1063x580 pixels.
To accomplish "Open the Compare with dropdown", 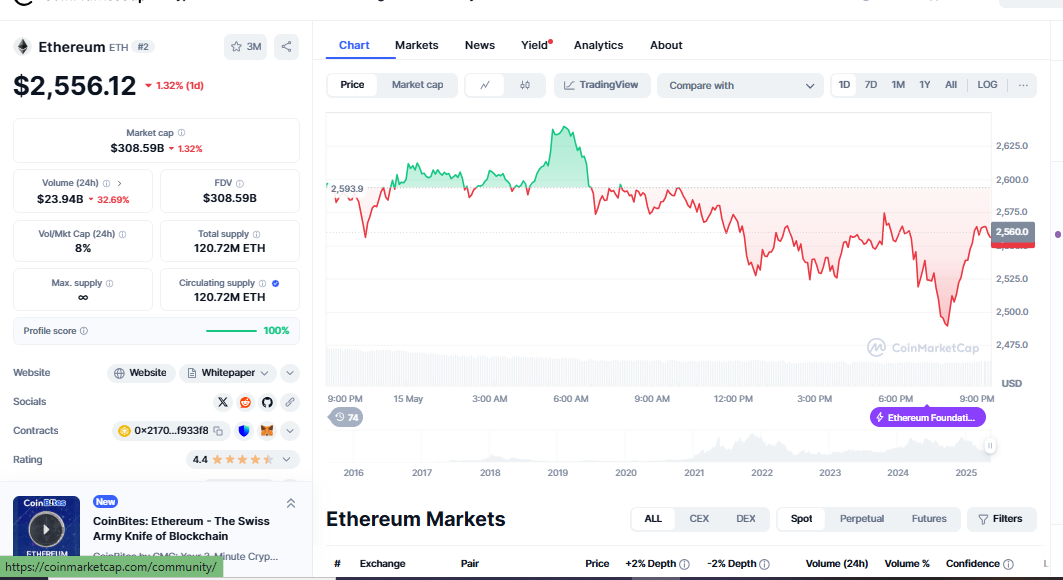I will coord(740,86).
